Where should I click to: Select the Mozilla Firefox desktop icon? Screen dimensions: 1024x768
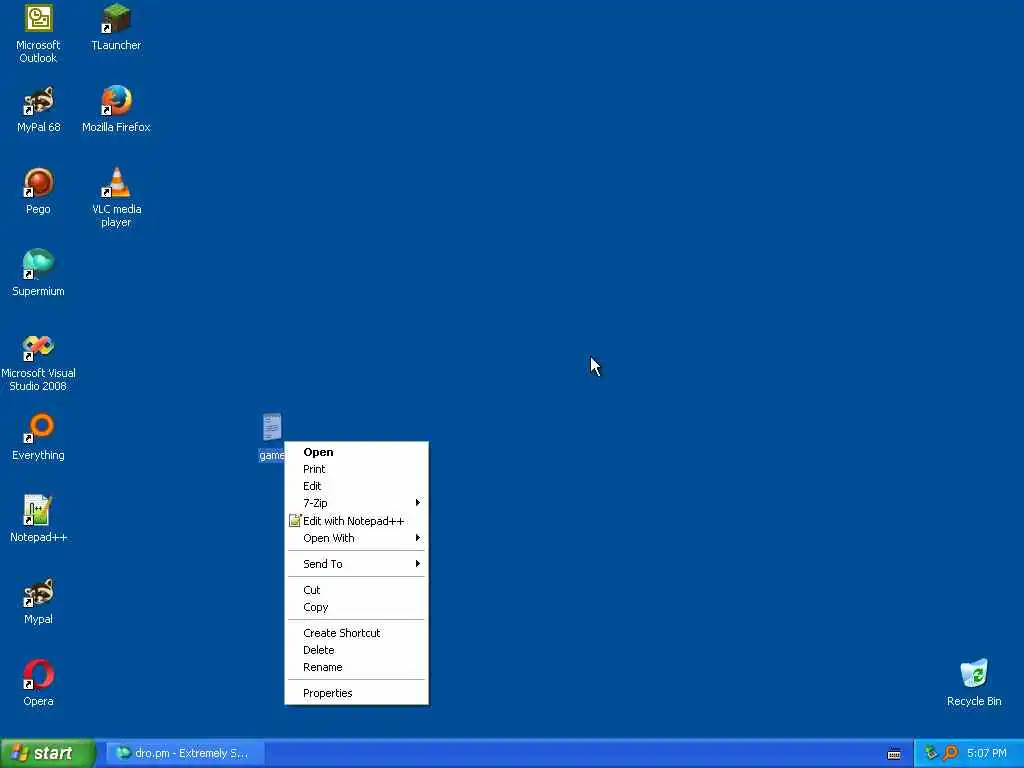[x=116, y=110]
